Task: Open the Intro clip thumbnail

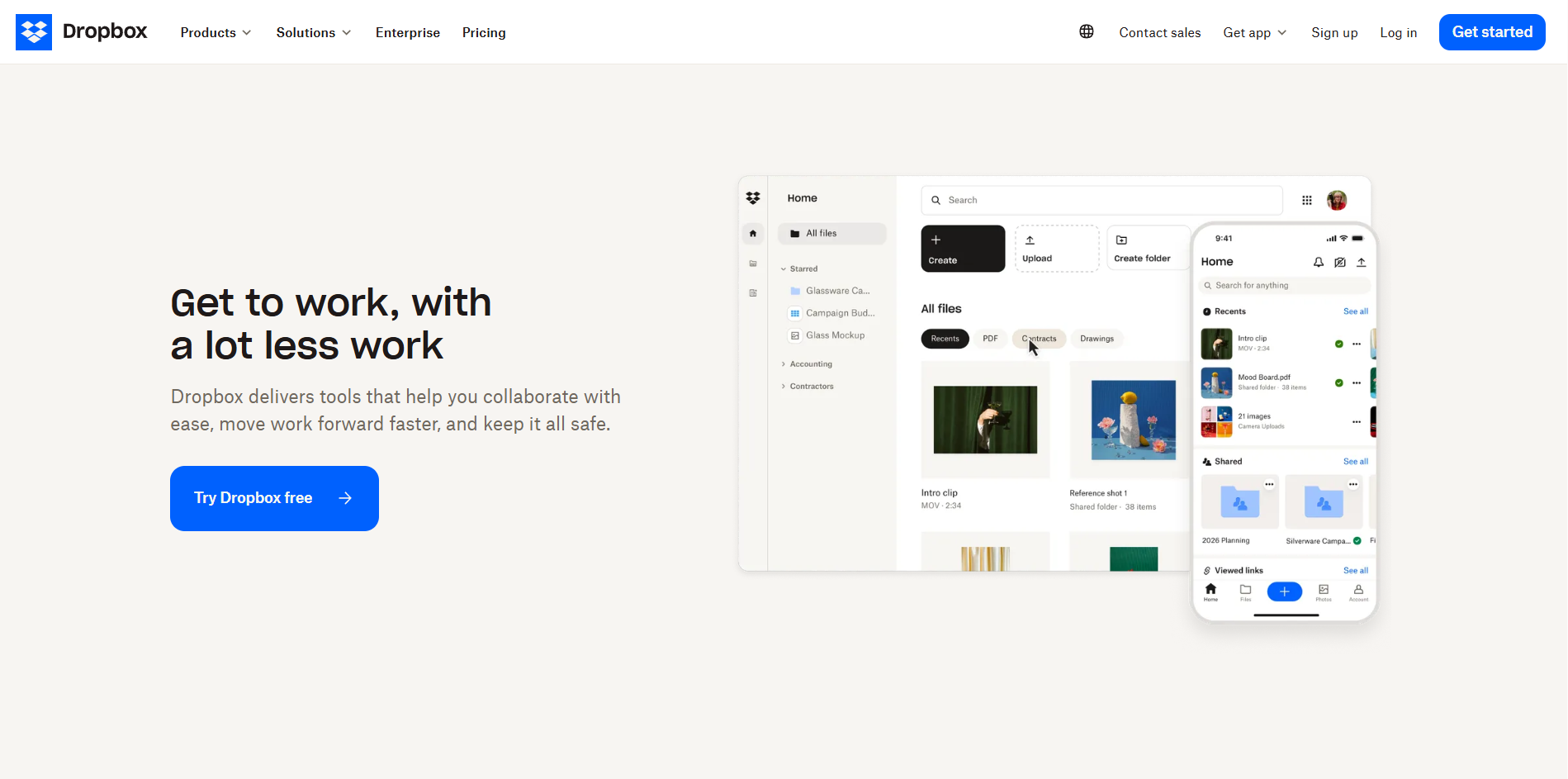Action: [985, 420]
